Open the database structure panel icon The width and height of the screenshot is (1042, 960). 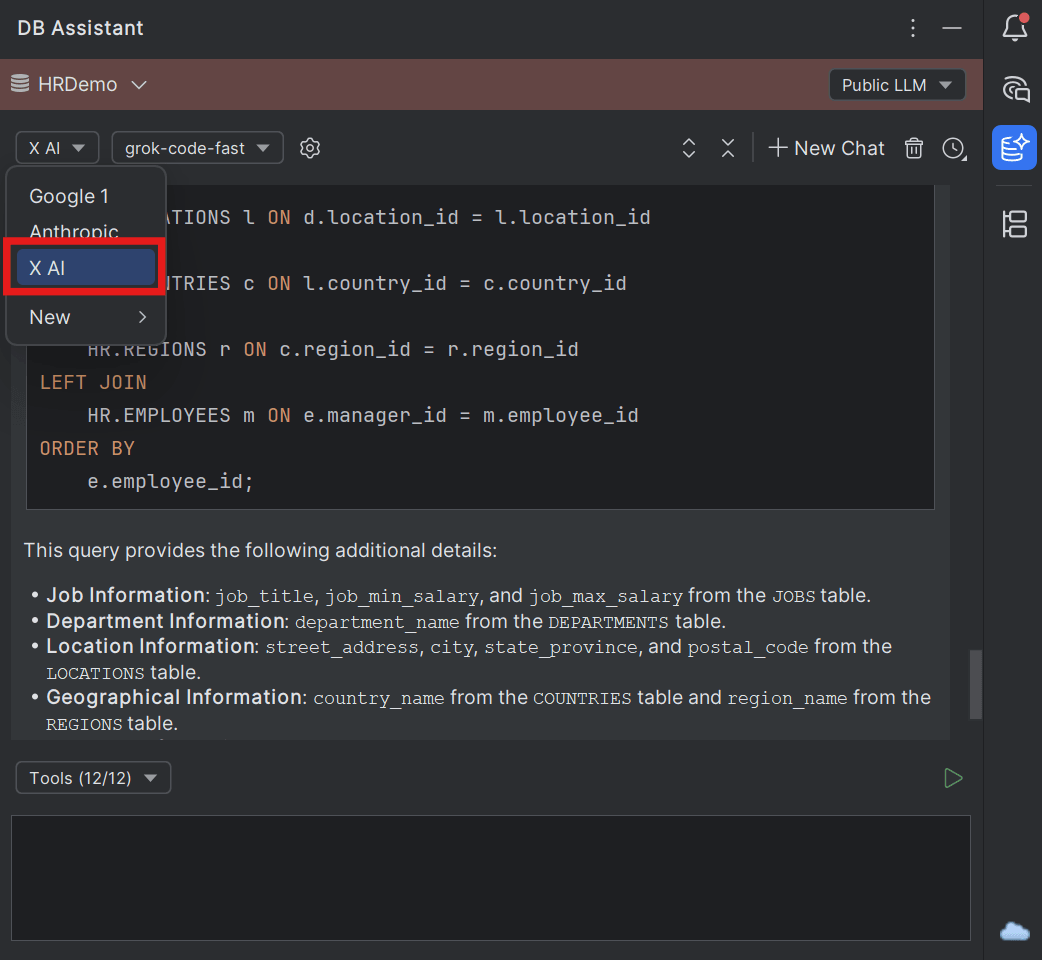coord(1015,224)
